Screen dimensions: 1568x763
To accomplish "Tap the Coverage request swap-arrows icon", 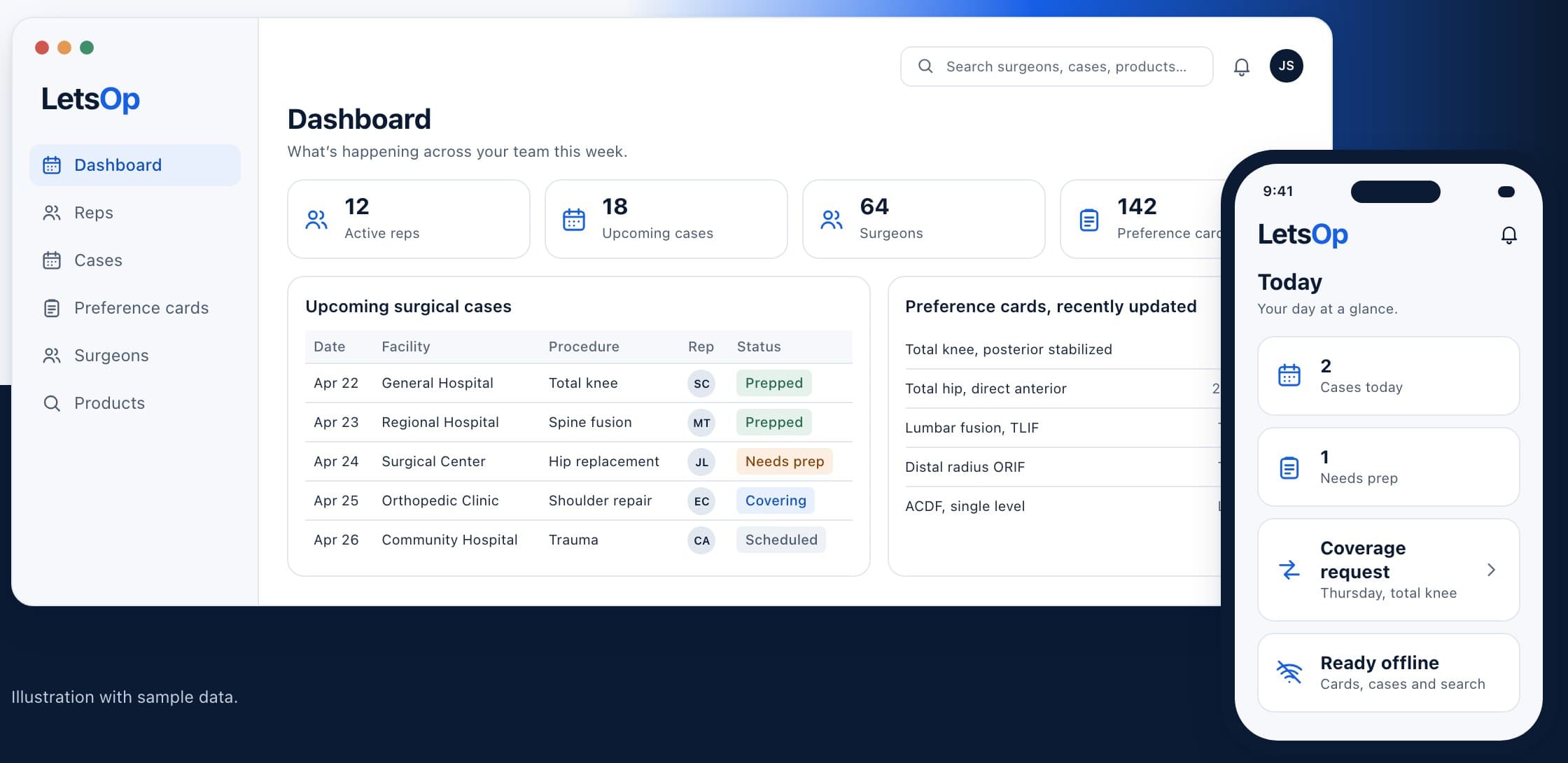I will (x=1289, y=570).
